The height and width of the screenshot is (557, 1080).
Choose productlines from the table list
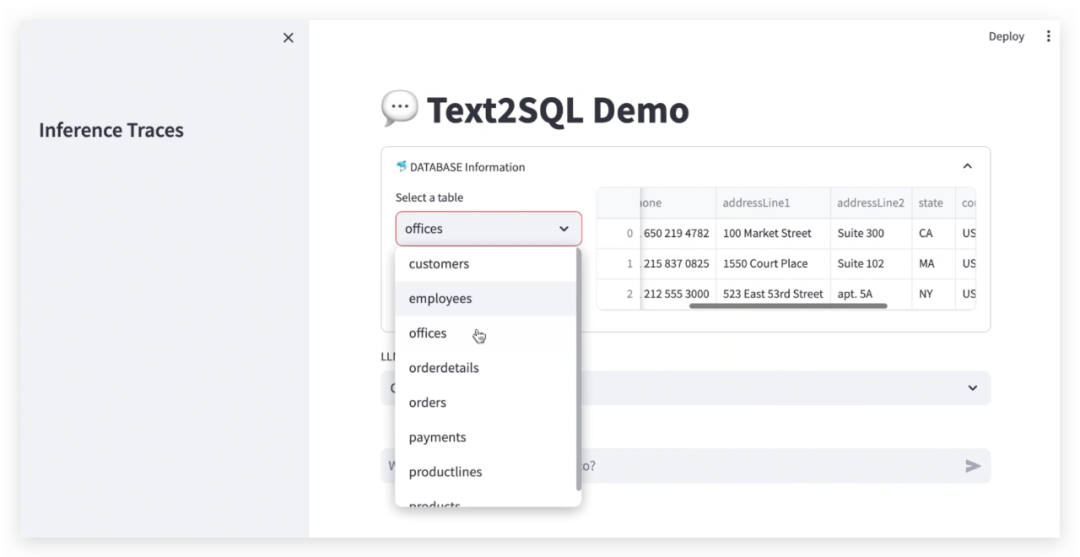click(x=486, y=472)
